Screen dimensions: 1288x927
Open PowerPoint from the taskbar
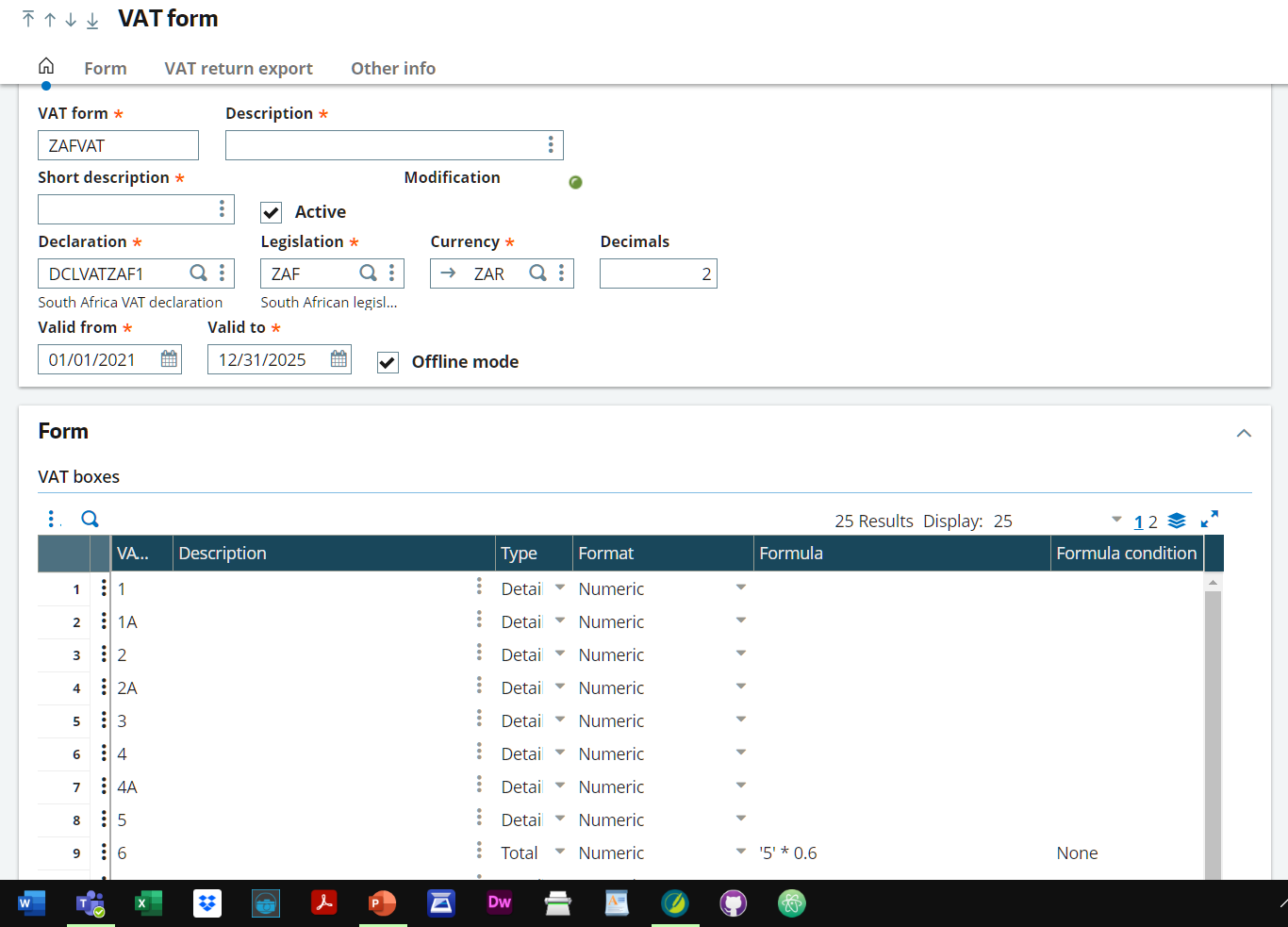coord(382,903)
